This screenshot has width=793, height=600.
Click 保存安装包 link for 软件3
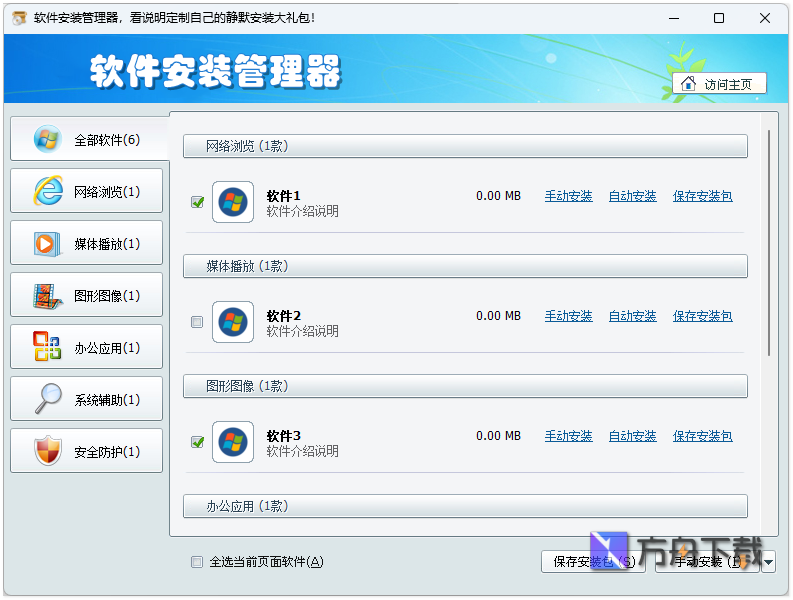click(x=702, y=436)
